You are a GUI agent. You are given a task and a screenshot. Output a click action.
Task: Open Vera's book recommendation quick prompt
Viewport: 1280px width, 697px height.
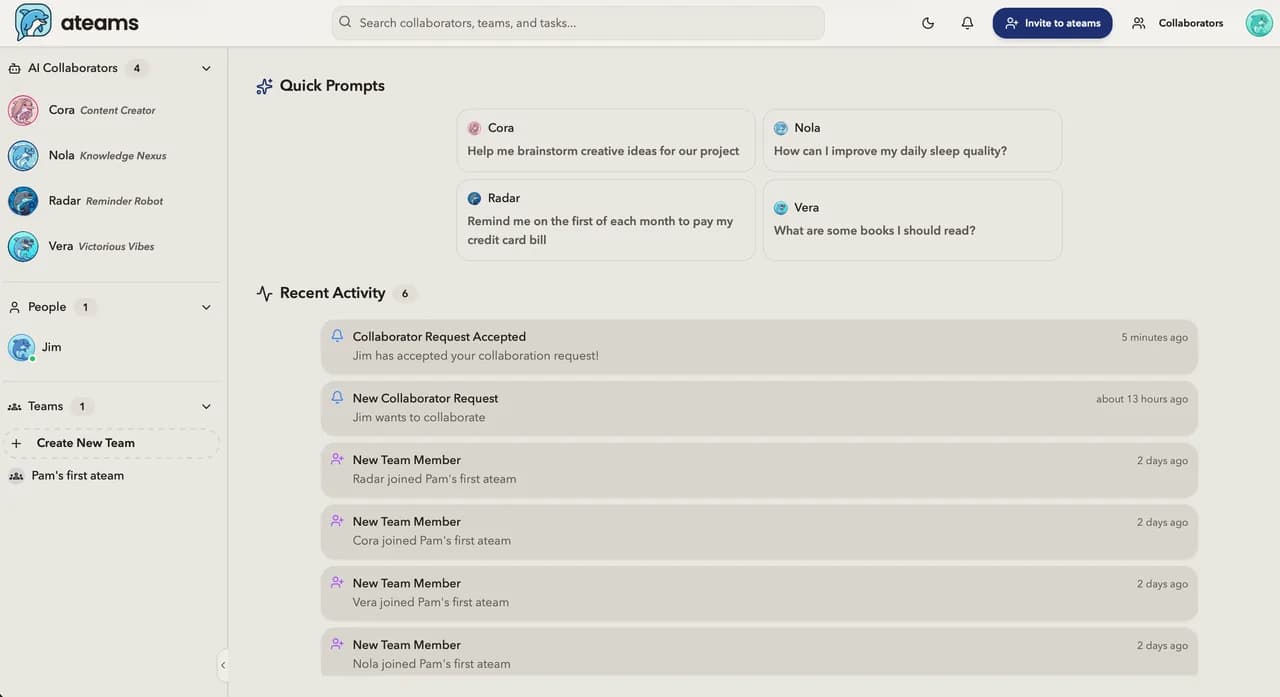coord(911,219)
